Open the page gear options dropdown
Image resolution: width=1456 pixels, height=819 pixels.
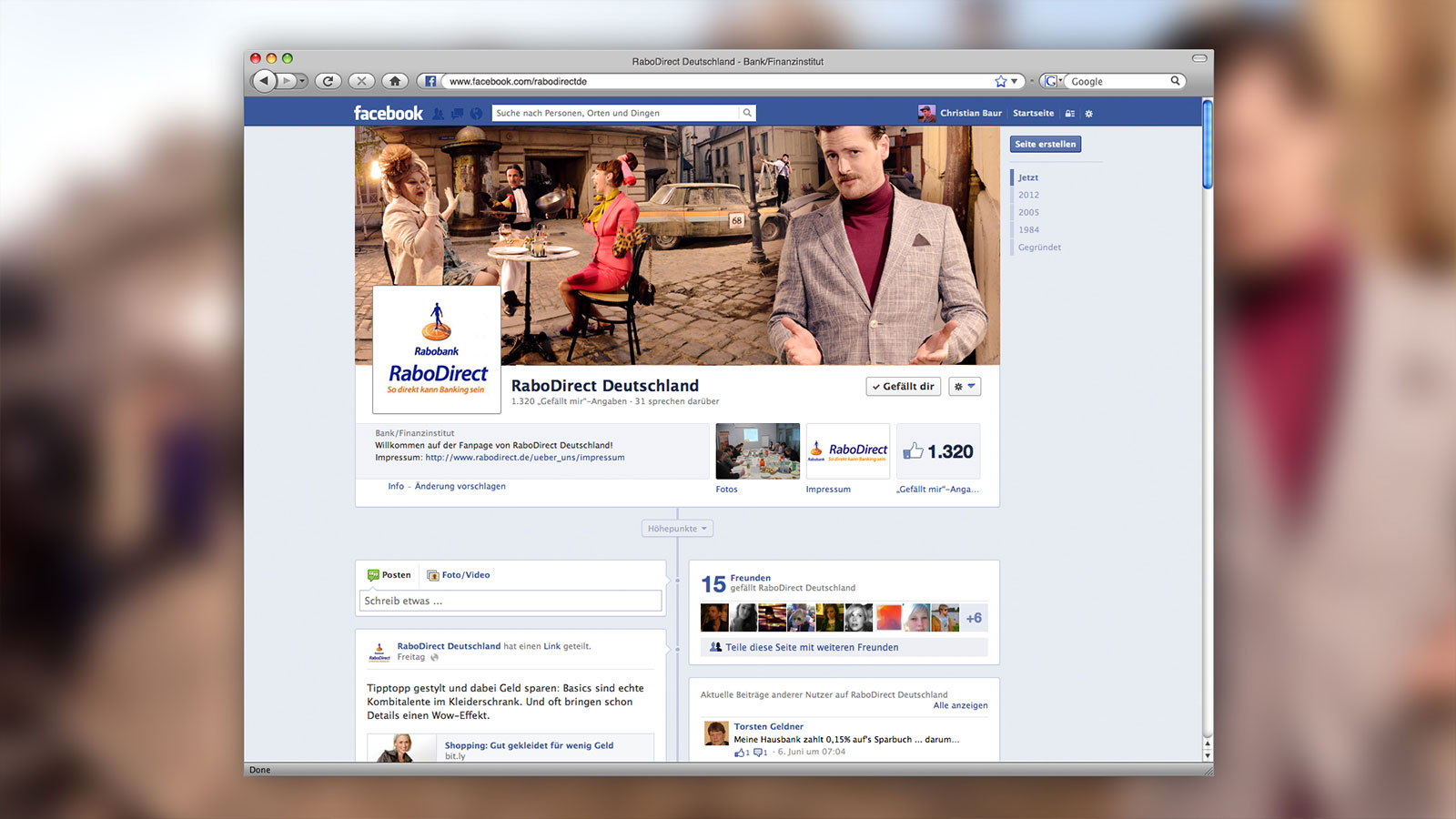pyautogui.click(x=964, y=387)
